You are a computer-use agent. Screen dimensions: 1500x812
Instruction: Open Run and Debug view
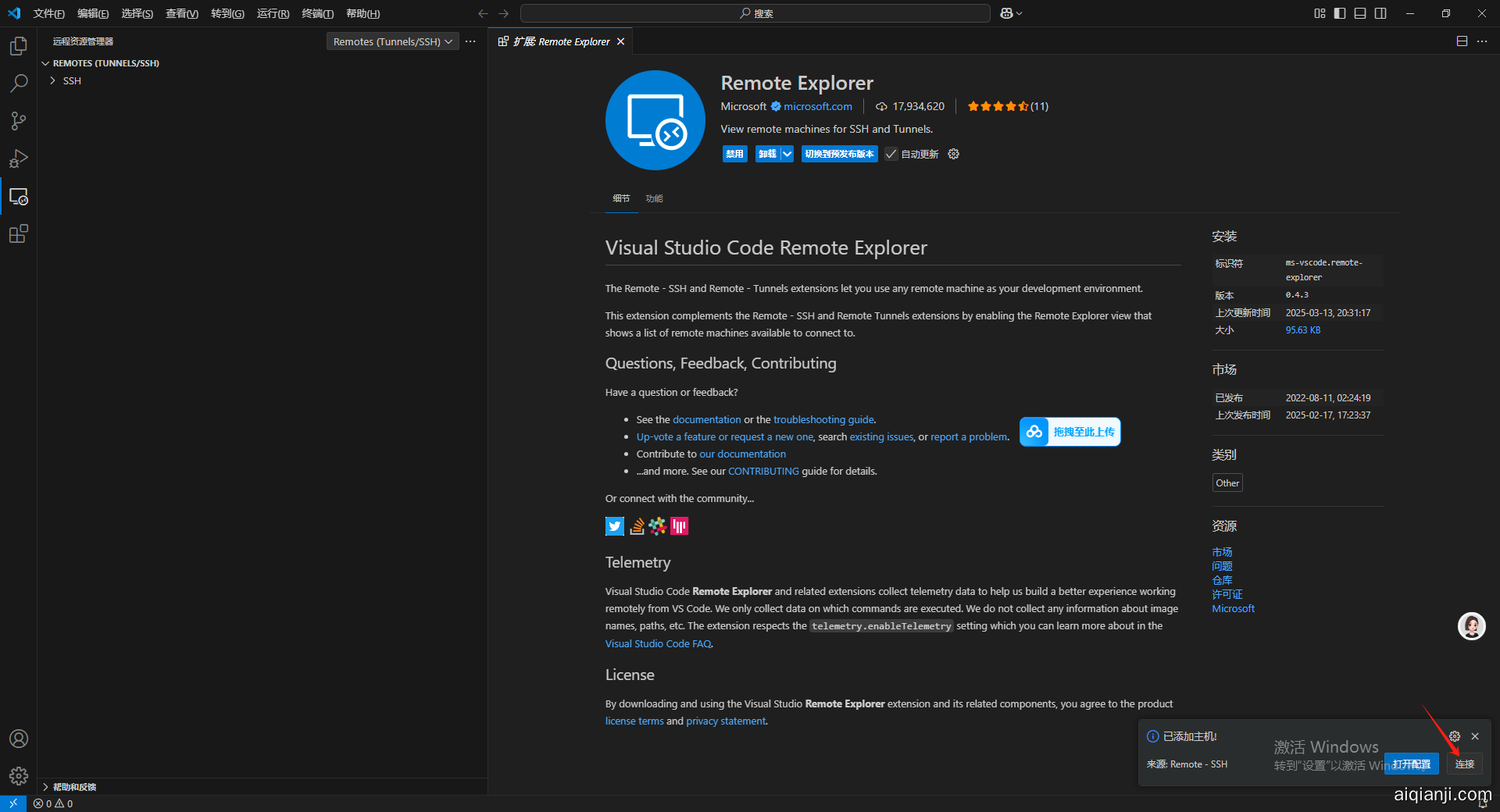[x=19, y=158]
